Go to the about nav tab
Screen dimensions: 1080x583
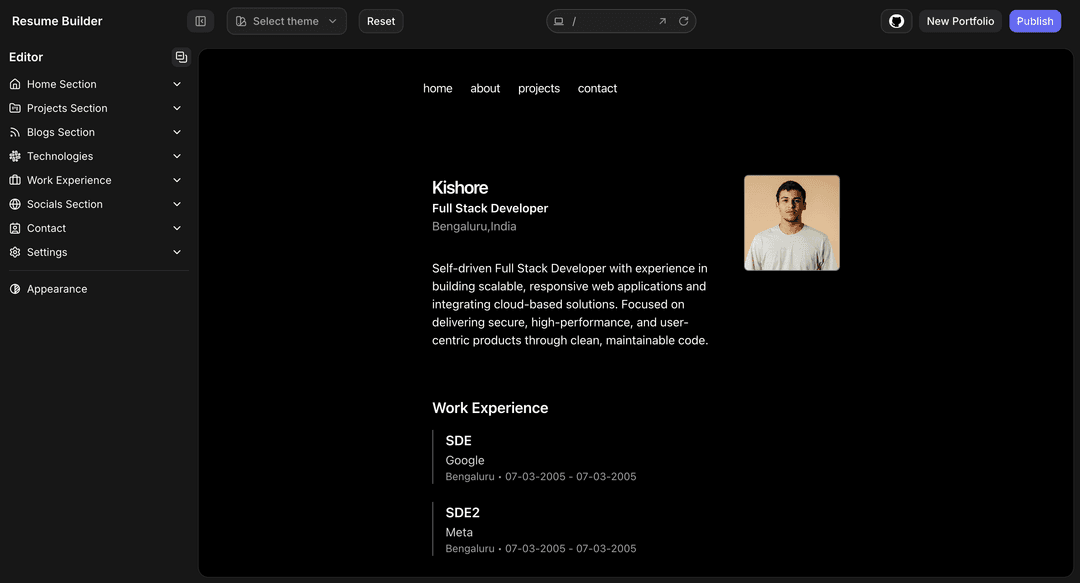[485, 88]
